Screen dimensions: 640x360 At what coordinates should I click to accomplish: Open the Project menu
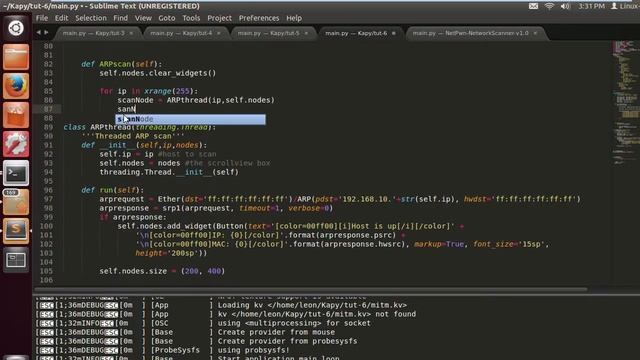(x=219, y=18)
